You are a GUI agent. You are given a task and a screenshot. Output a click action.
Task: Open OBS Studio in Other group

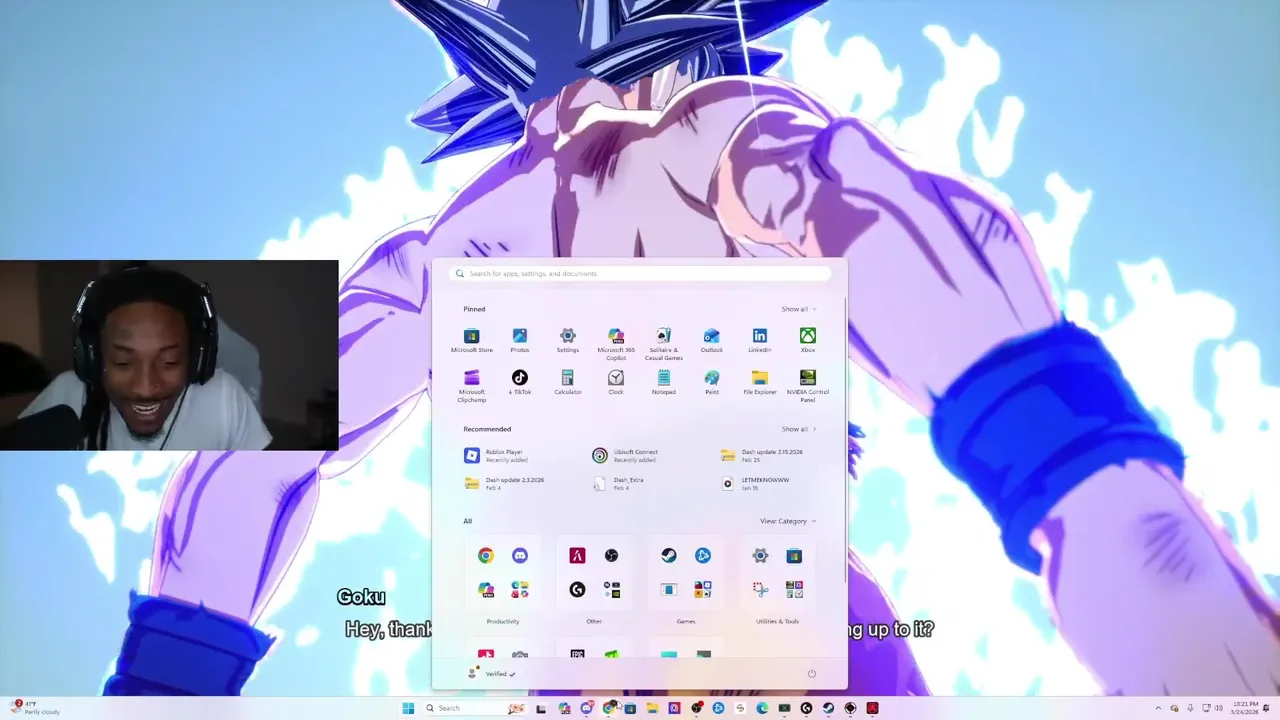(611, 555)
